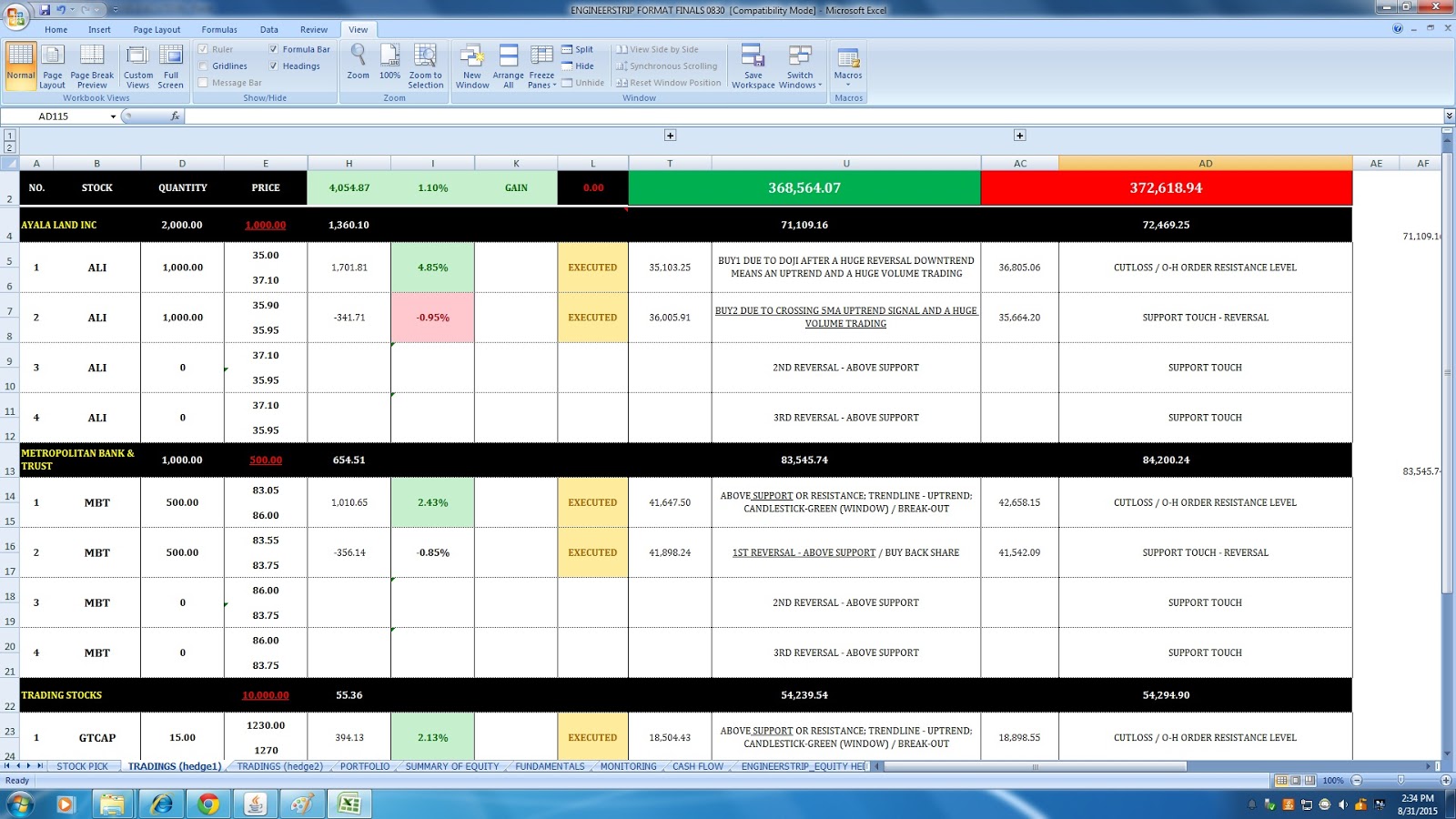
Task: Expand grouped columns with plus above column T
Action: click(670, 136)
